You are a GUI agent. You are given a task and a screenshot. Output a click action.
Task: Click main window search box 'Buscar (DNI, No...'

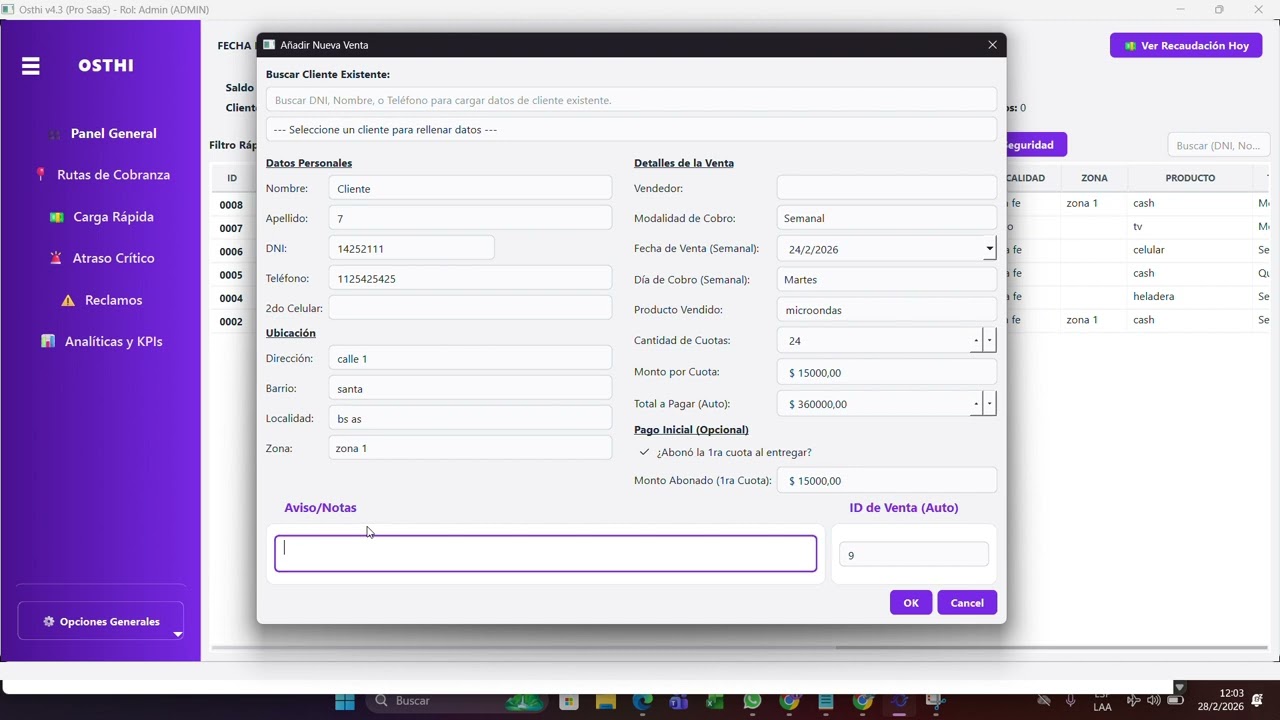[x=1218, y=145]
